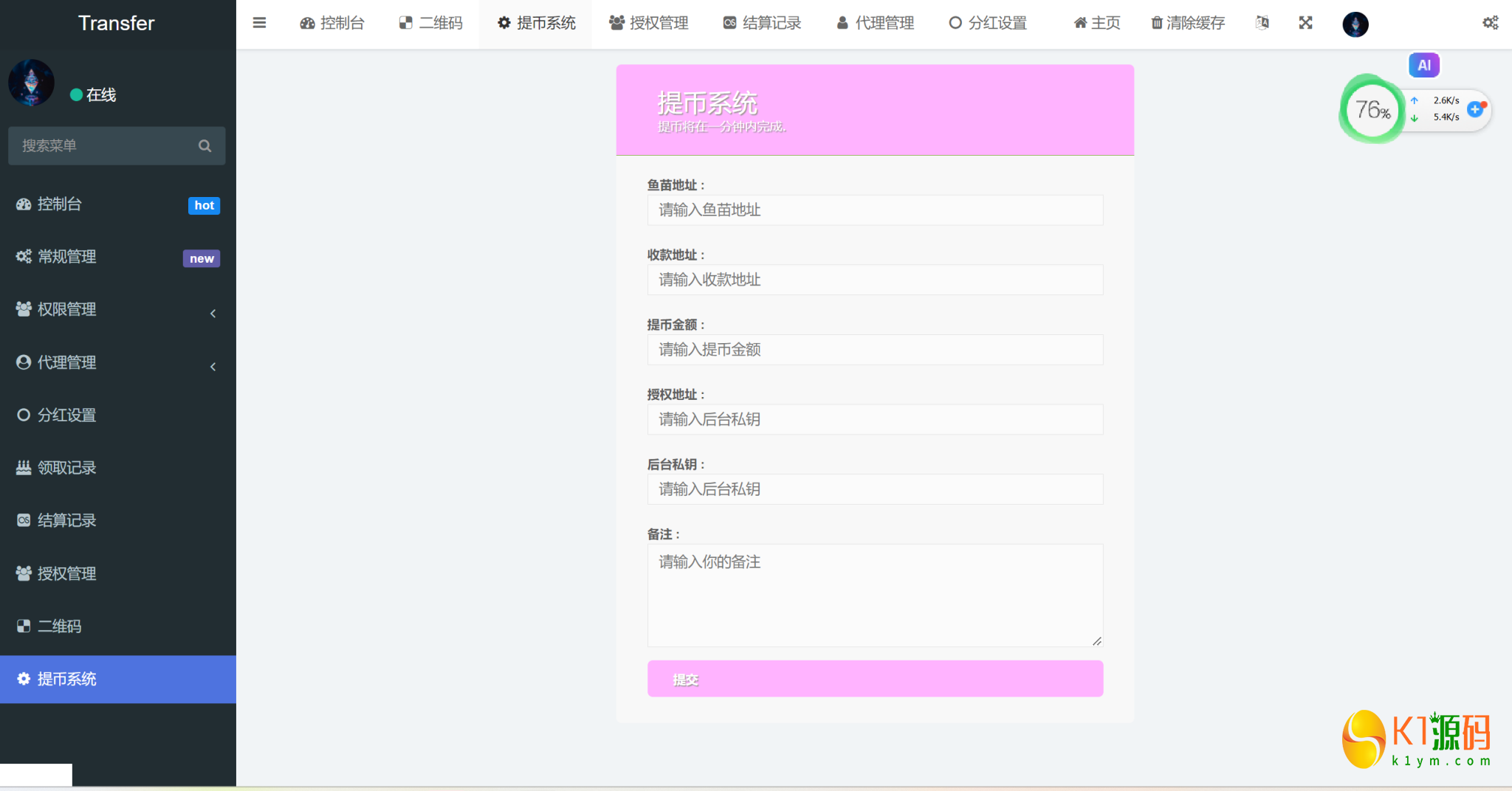The width and height of the screenshot is (1512, 791).
Task: Open 结算记录 in the sidebar
Action: tap(118, 520)
